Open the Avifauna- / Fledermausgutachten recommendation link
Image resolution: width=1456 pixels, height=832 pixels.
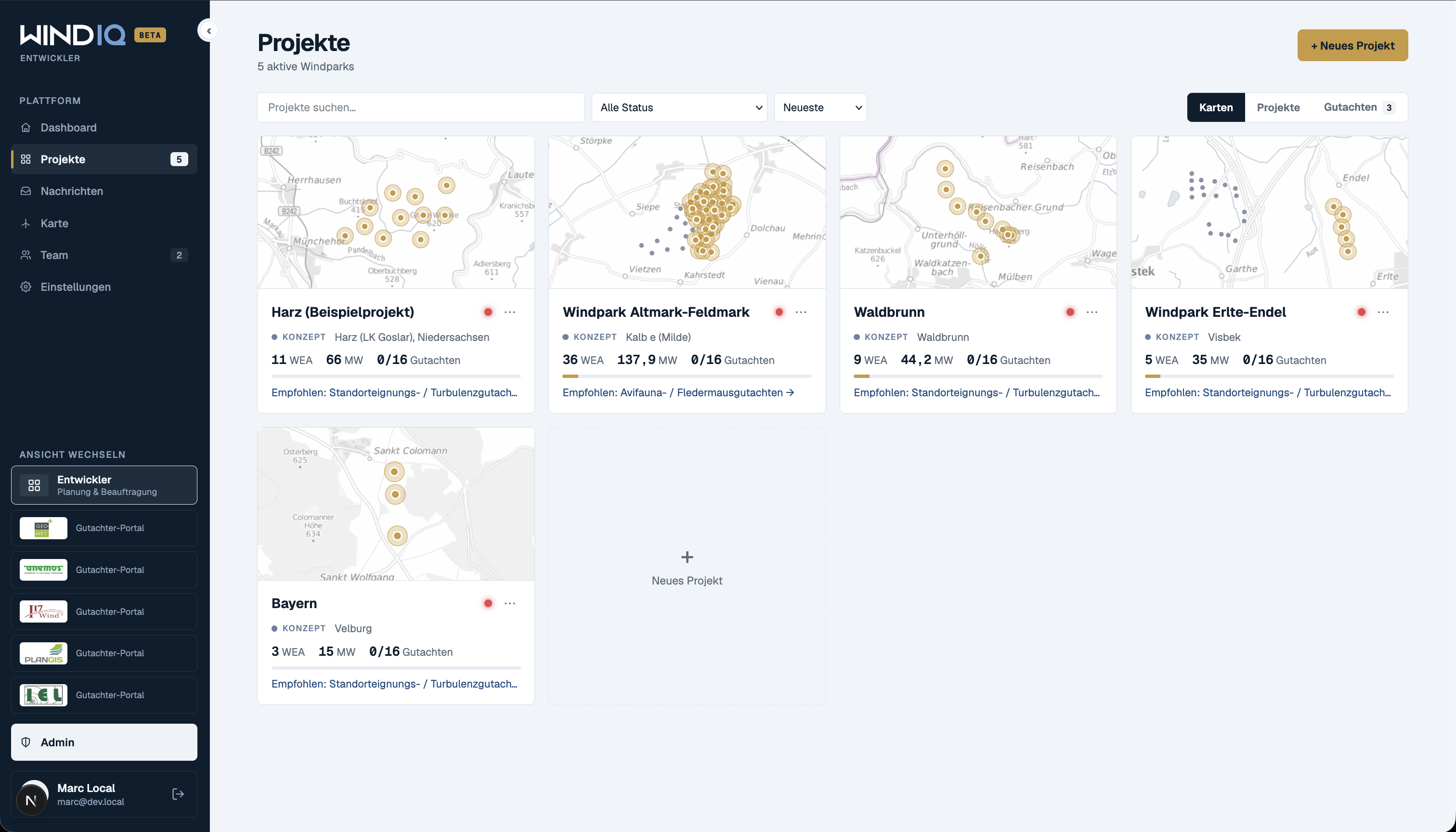(x=678, y=392)
